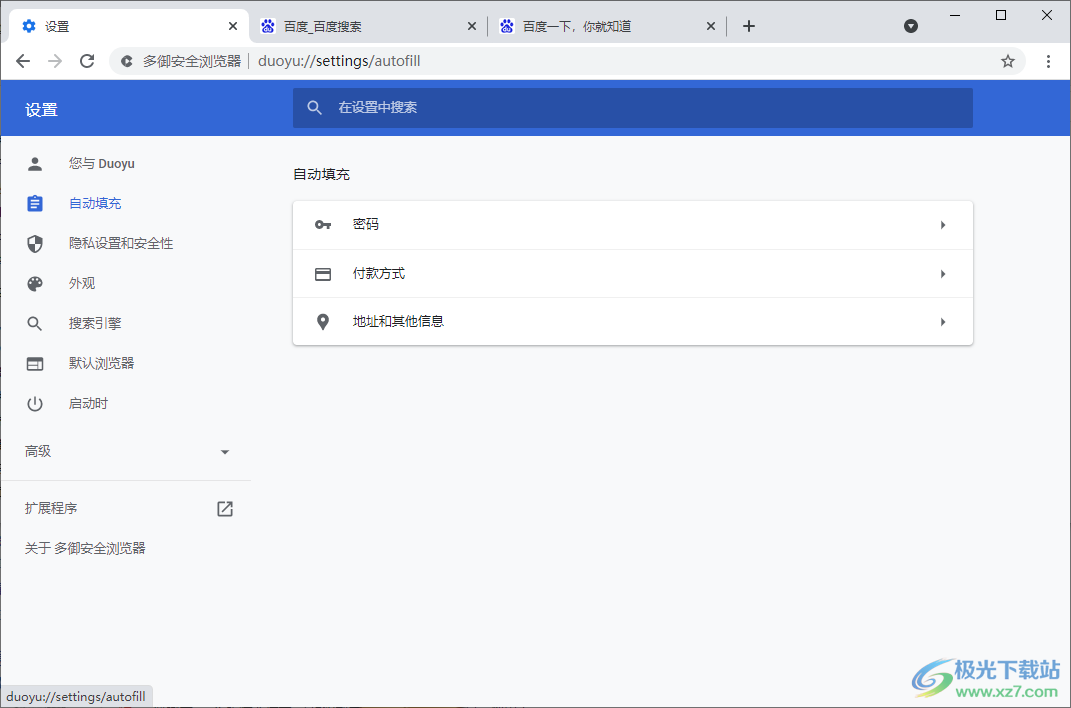Click the clipboard icon beside 自动填充
Screen dimensions: 1071x708
(x=35, y=203)
